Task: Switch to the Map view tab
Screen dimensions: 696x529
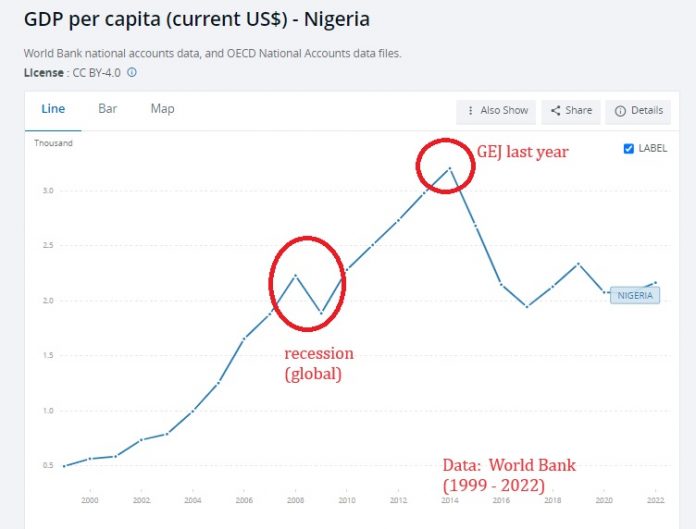Action: click(162, 108)
